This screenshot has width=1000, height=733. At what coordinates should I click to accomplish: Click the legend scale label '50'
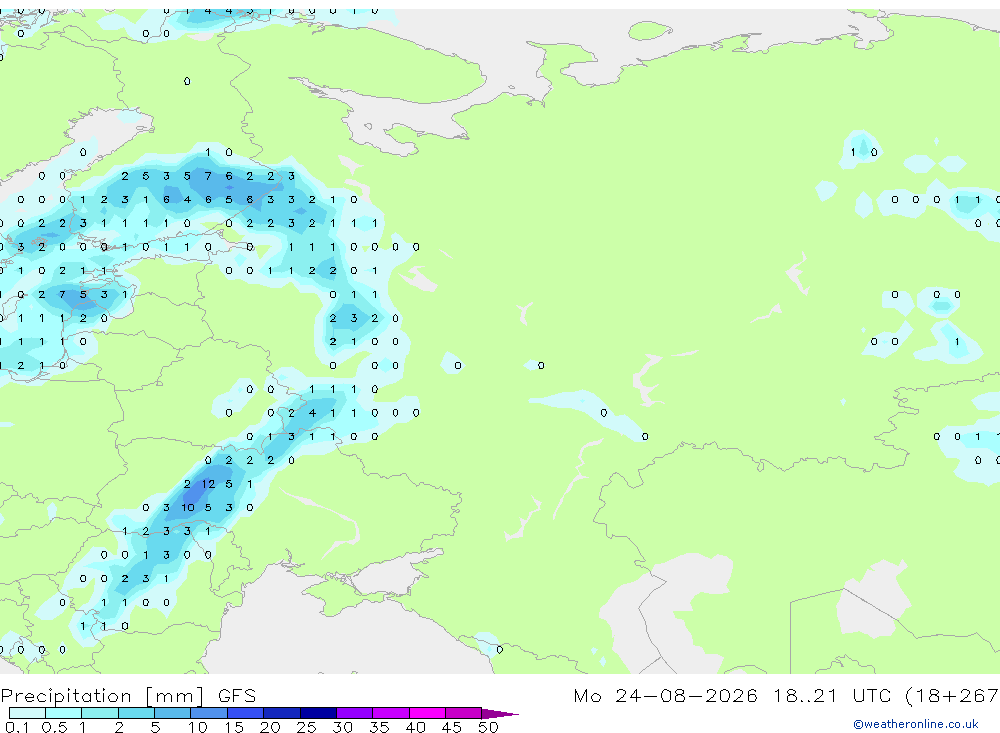coord(488,727)
